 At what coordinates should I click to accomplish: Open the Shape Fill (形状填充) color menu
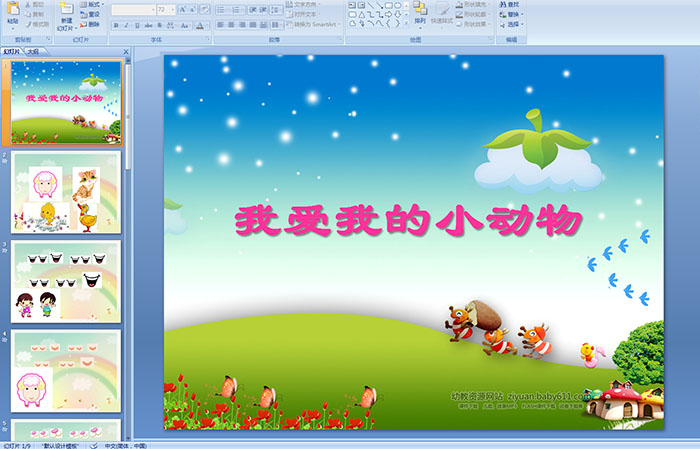coord(473,4)
